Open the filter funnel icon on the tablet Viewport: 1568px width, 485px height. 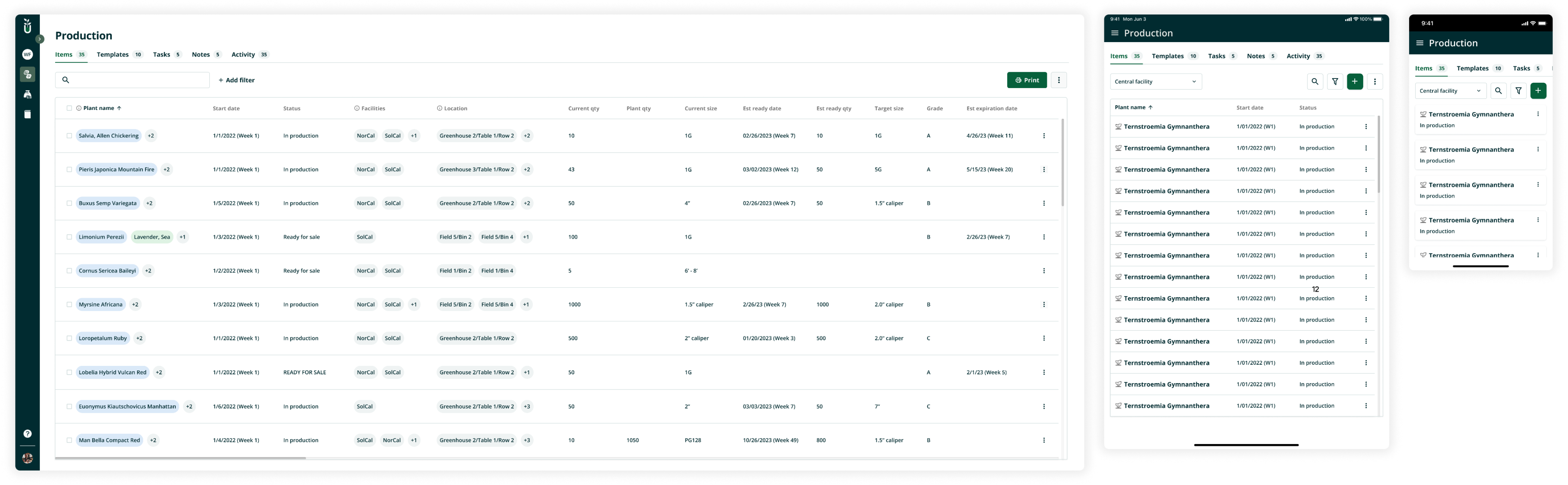coord(1335,81)
